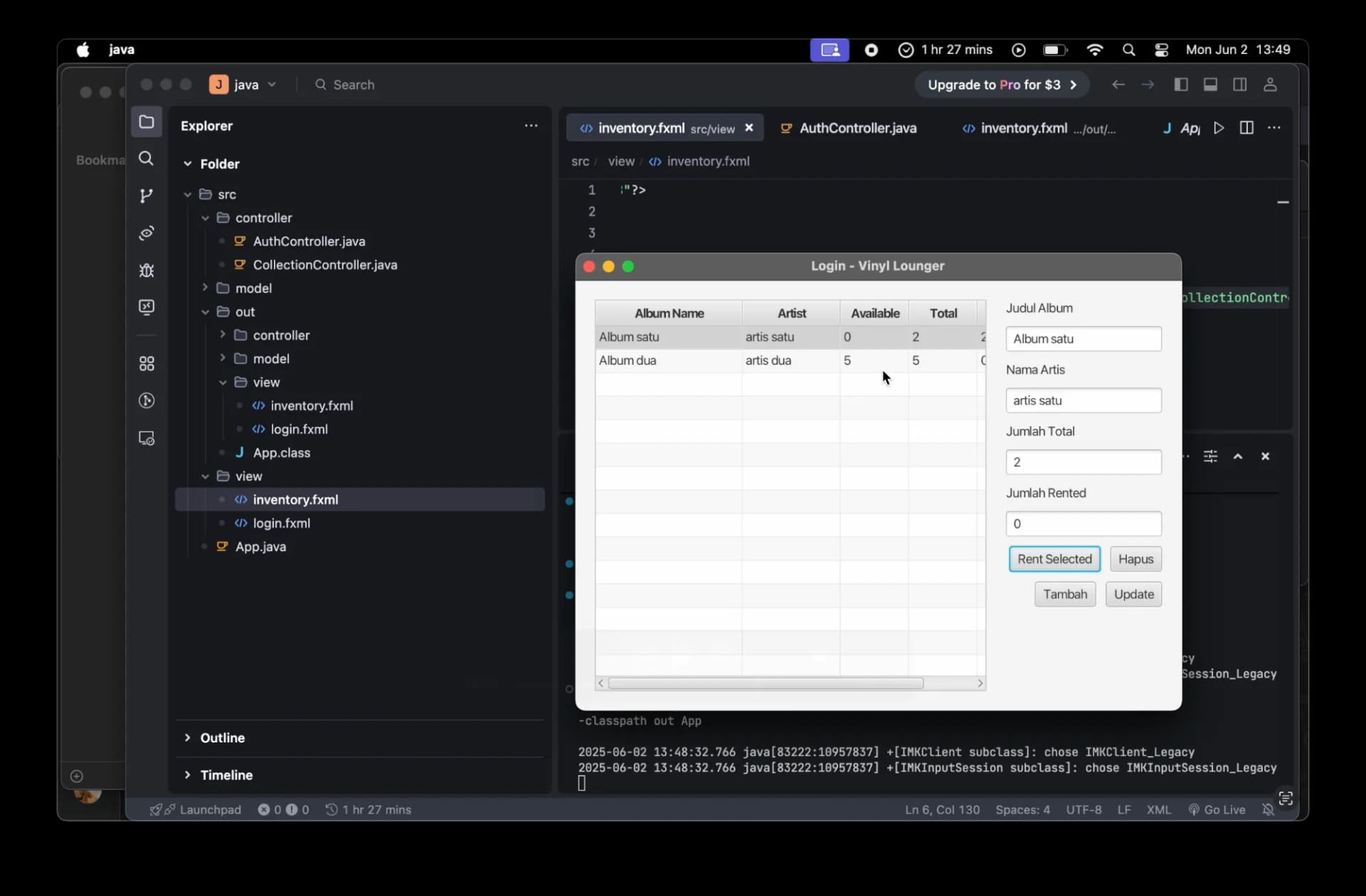Expand the Outline section

[222, 737]
